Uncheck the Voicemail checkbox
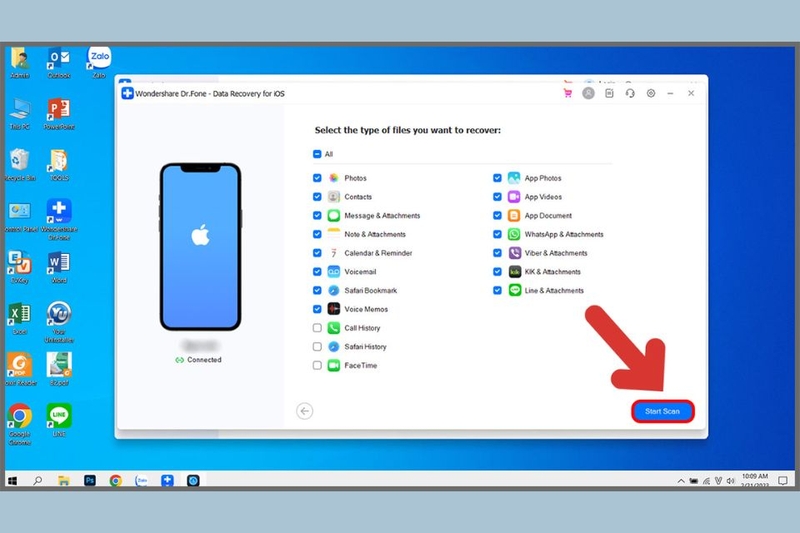The width and height of the screenshot is (800, 533). pos(317,272)
